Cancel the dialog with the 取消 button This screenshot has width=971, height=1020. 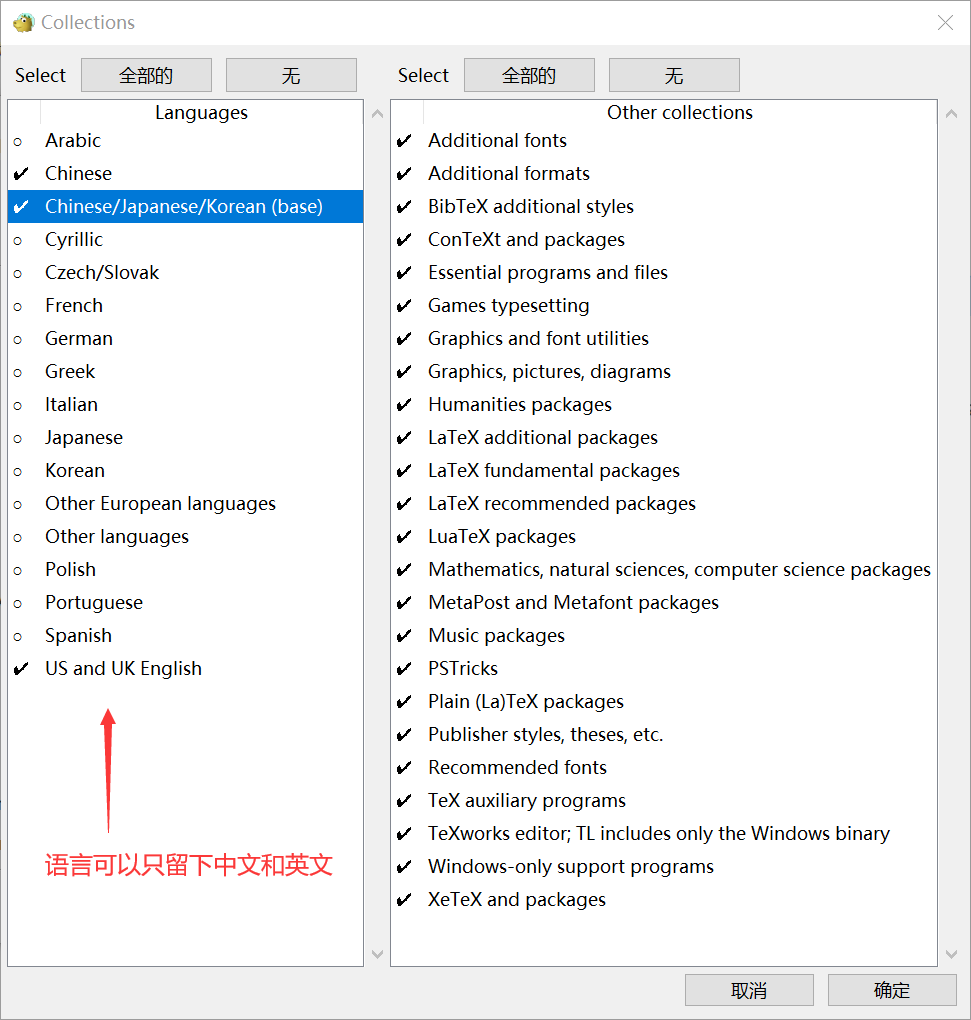(x=749, y=990)
